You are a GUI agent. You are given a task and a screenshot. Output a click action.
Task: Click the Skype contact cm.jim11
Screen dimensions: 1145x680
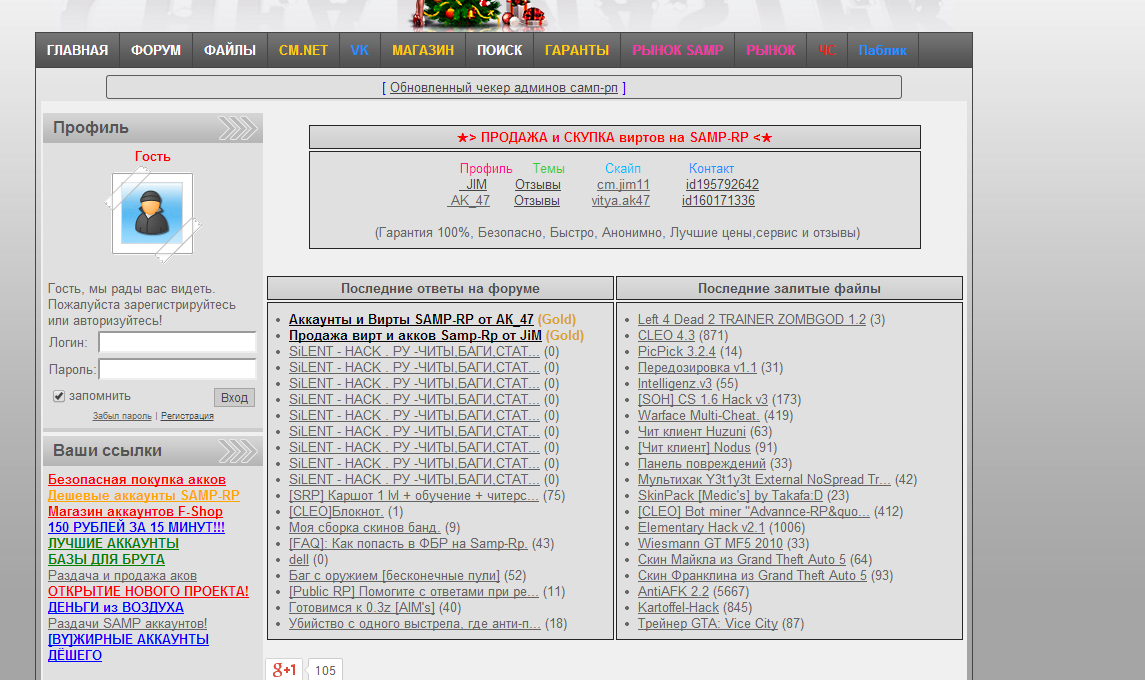[623, 185]
